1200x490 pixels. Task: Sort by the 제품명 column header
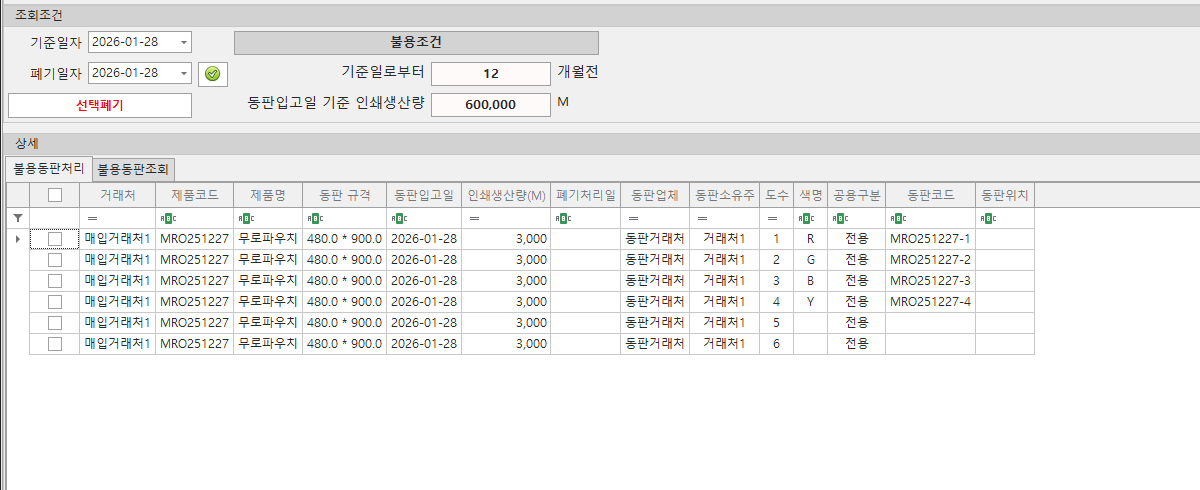tap(268, 195)
